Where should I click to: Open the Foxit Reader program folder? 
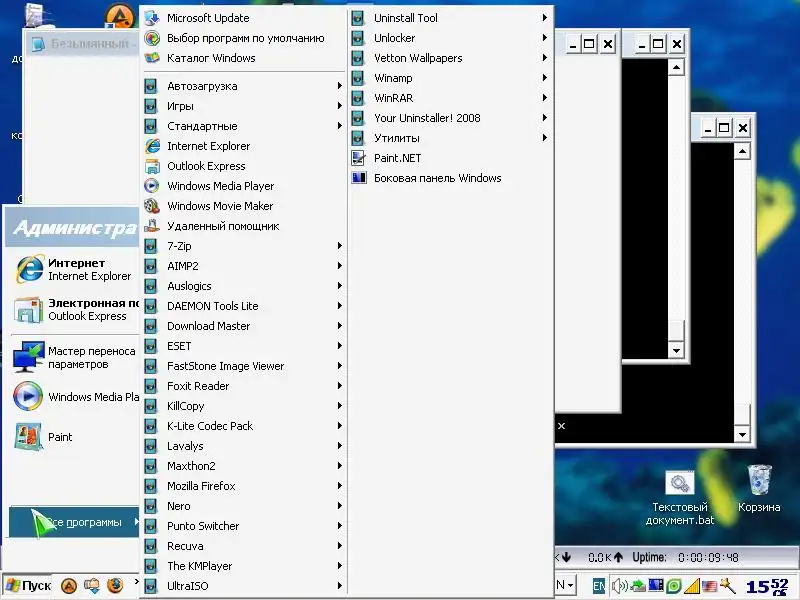pyautogui.click(x=243, y=386)
